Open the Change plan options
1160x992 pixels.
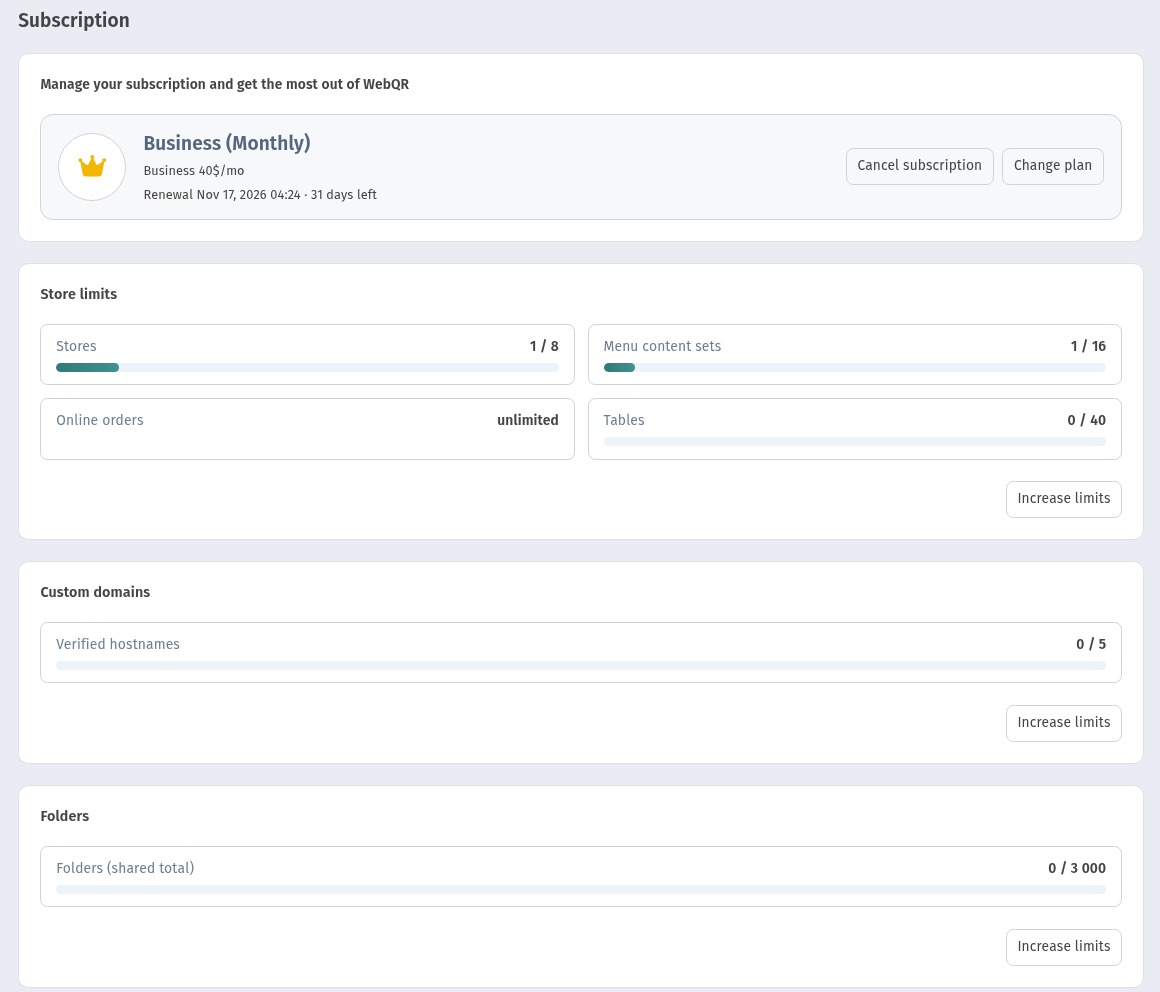click(1052, 166)
